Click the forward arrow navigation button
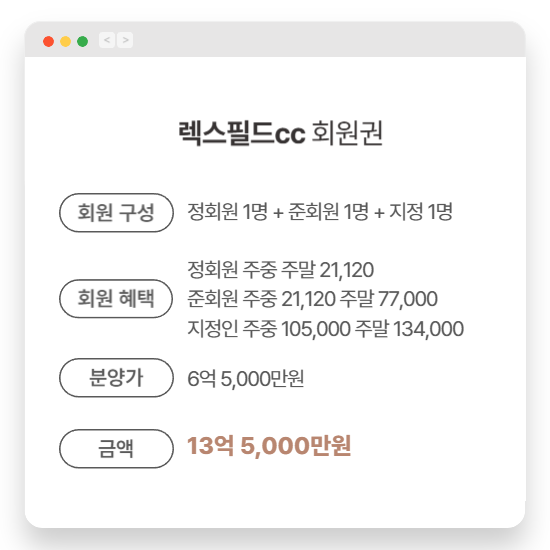 tap(125, 40)
